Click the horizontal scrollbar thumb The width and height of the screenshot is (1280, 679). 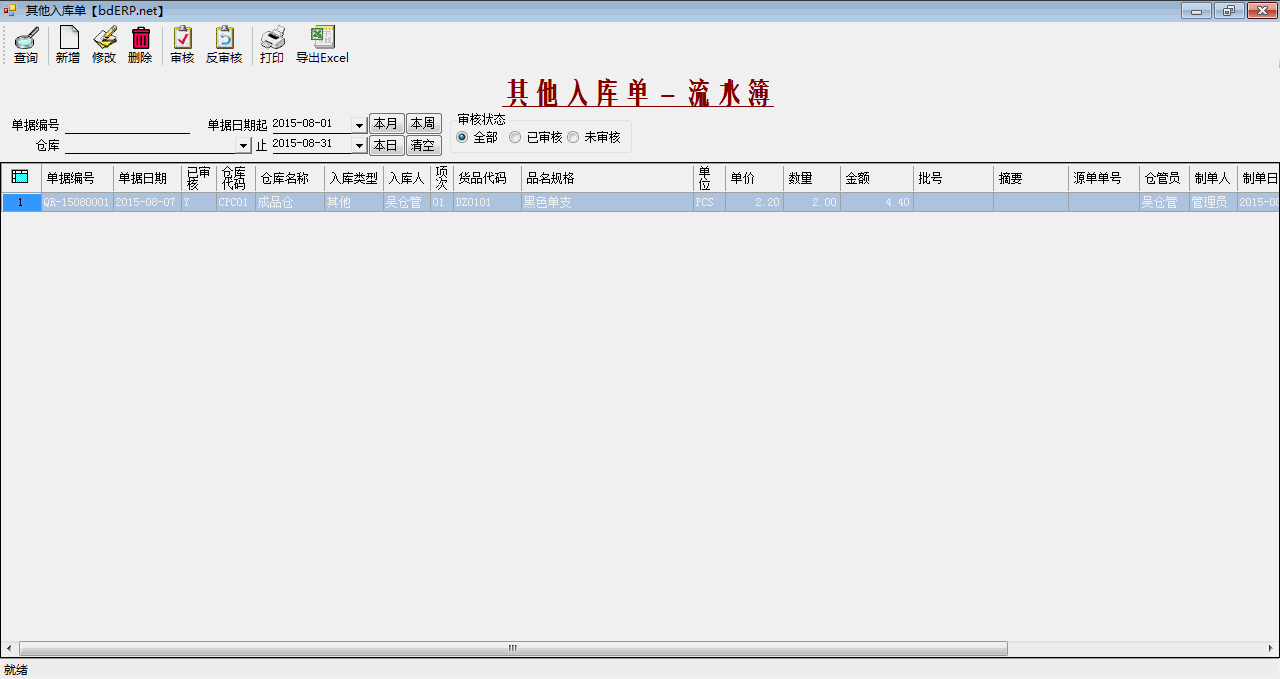[x=513, y=648]
